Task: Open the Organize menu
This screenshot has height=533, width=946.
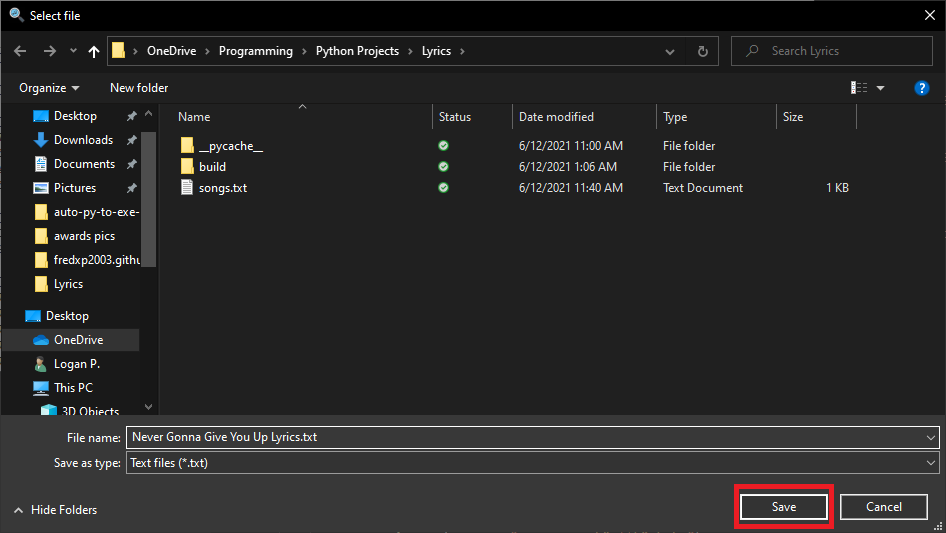Action: pyautogui.click(x=49, y=88)
